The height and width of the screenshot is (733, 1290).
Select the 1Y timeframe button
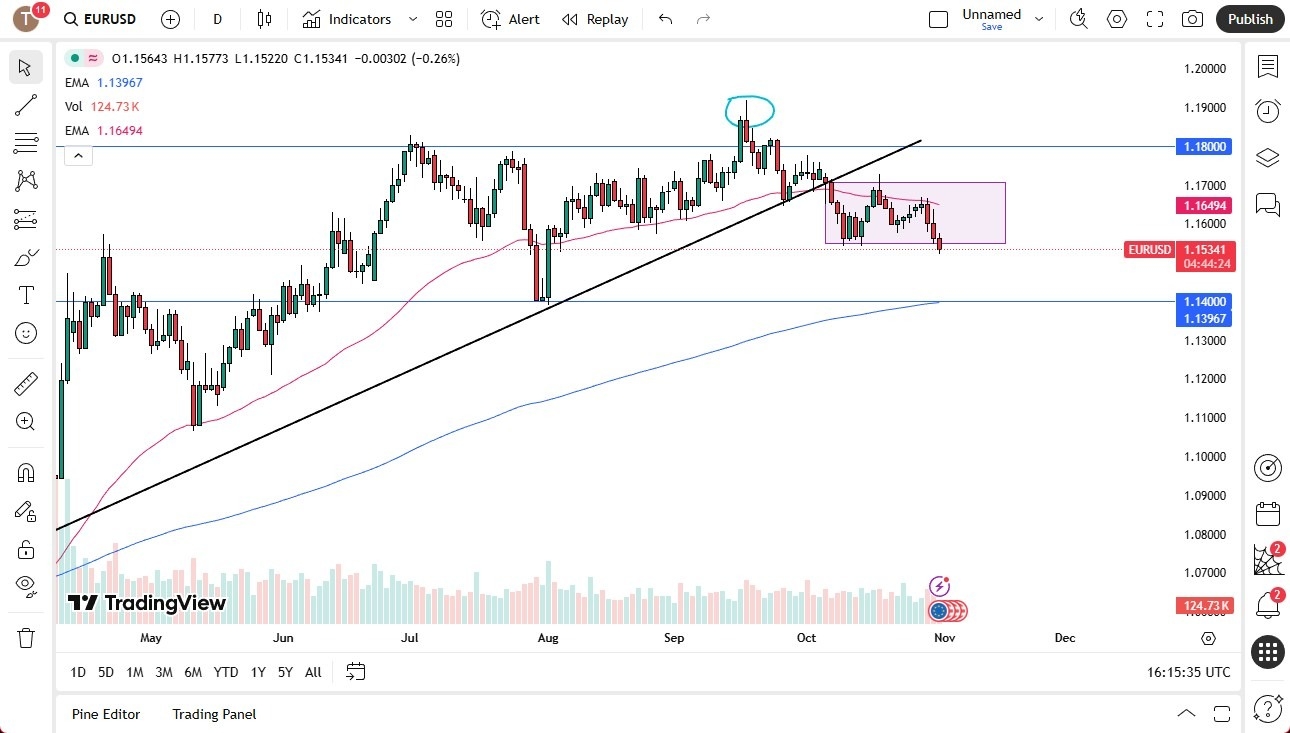257,672
